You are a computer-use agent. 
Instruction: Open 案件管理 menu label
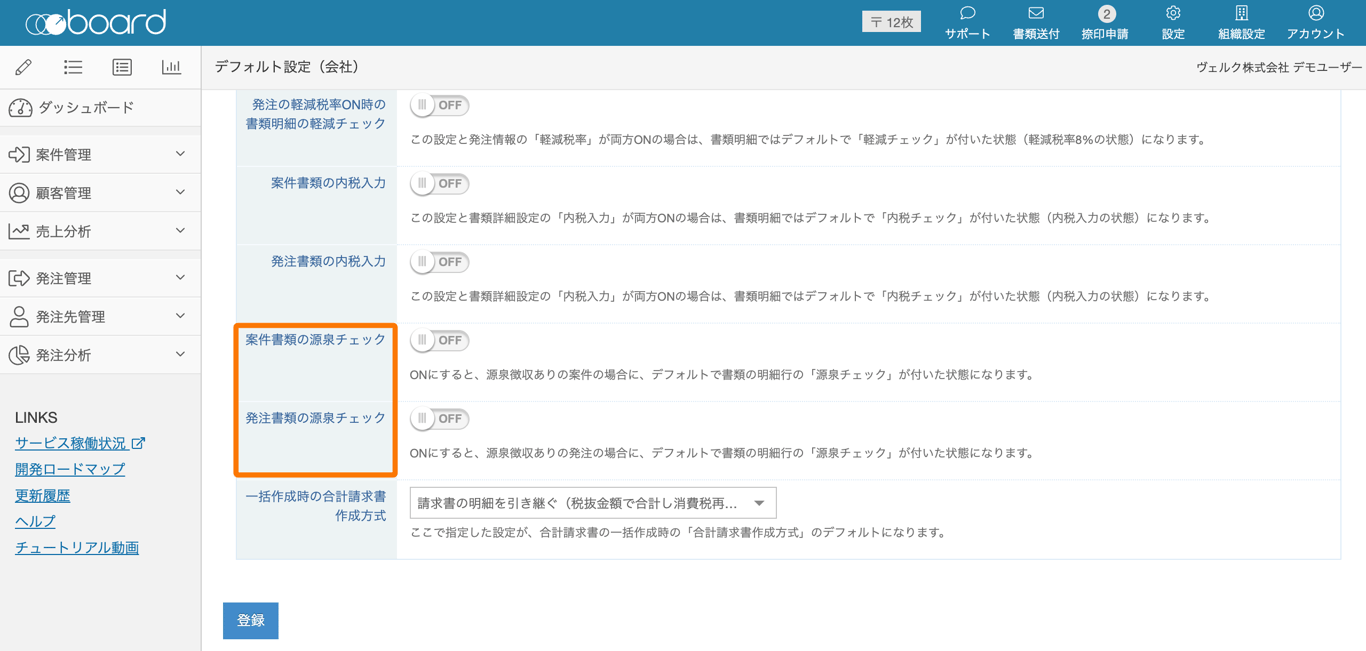pyautogui.click(x=64, y=155)
